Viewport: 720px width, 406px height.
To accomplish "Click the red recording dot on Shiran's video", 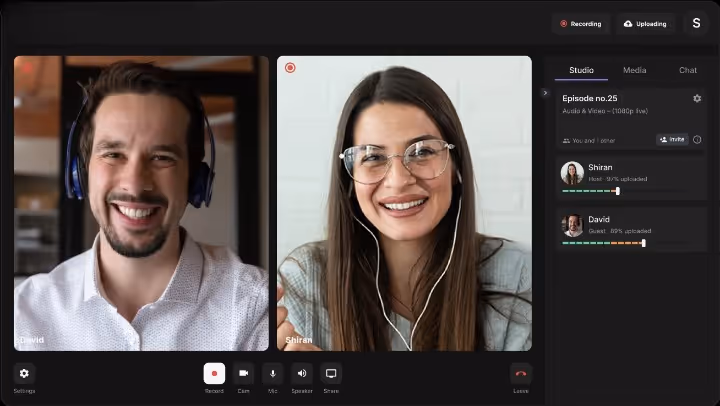I will (x=290, y=68).
